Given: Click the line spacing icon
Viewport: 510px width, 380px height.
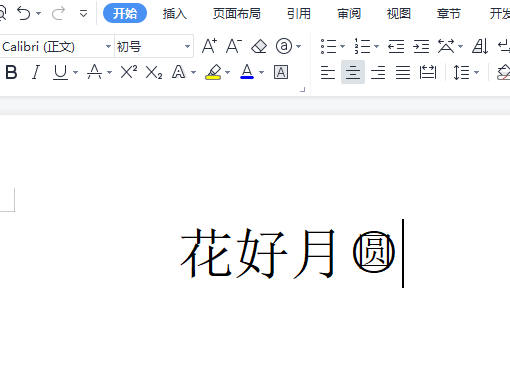Looking at the screenshot, I should [x=461, y=72].
